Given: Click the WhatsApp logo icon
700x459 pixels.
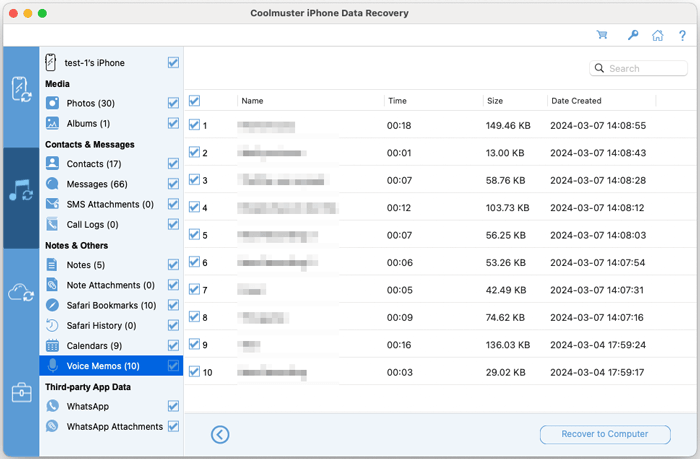Looking at the screenshot, I should (x=52, y=406).
